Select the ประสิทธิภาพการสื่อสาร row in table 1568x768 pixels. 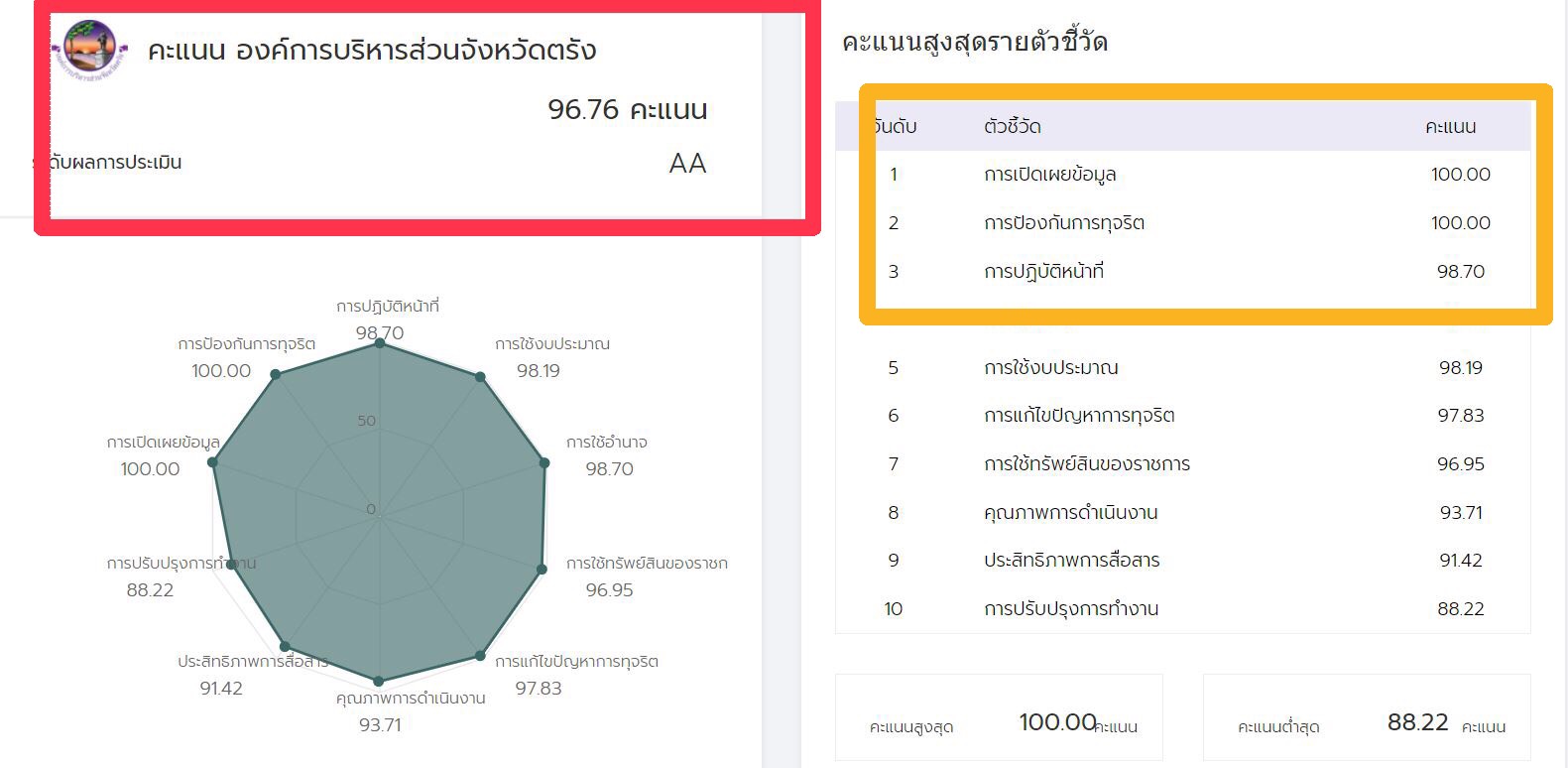1182,561
